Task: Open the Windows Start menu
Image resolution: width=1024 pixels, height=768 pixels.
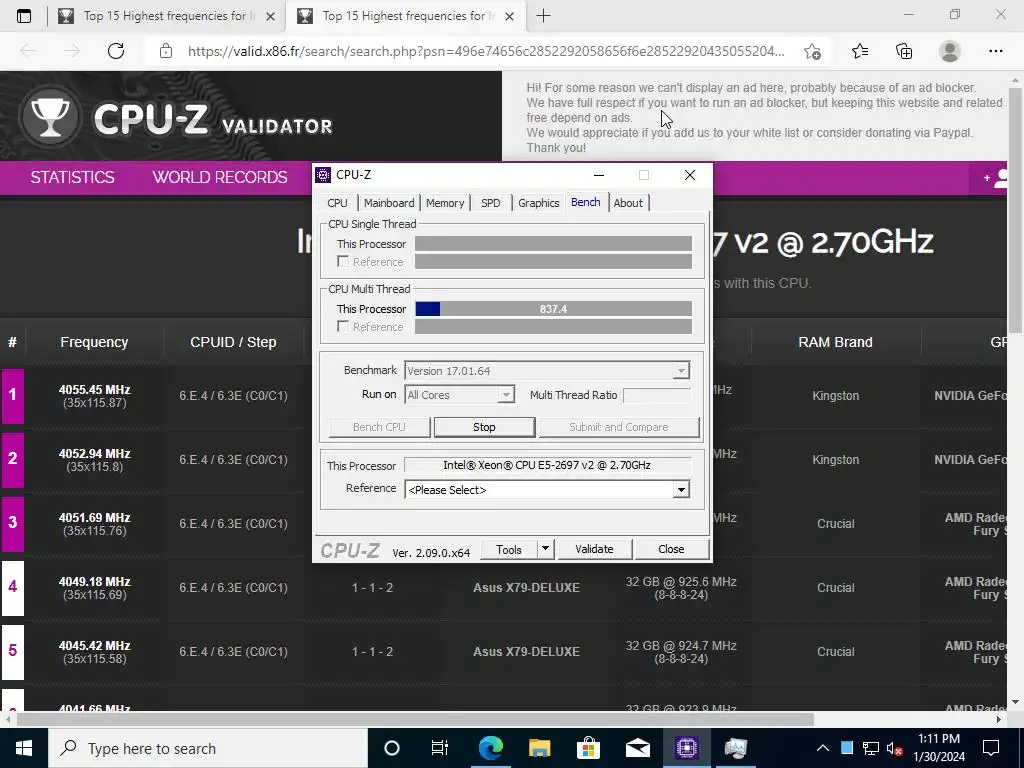Action: pyautogui.click(x=24, y=748)
